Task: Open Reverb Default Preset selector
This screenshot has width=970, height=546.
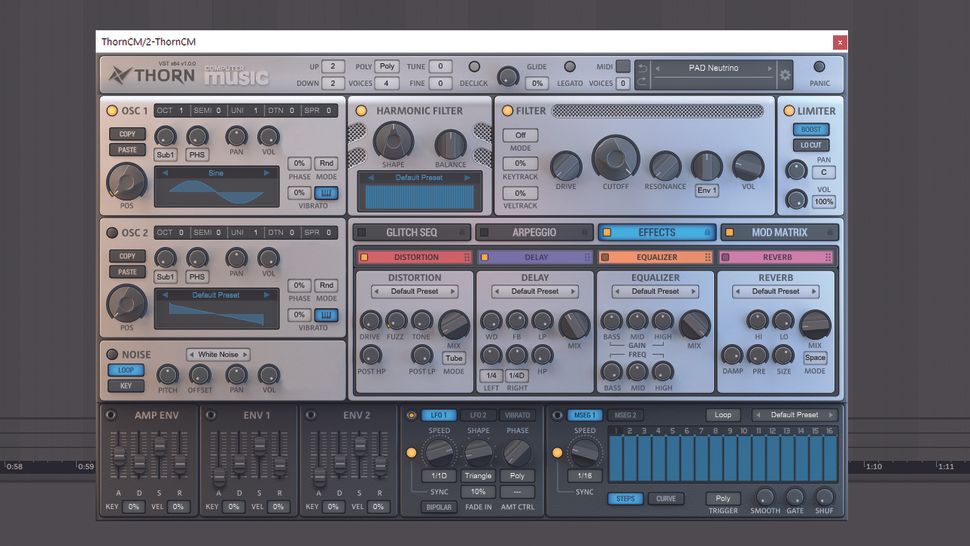Action: [776, 291]
